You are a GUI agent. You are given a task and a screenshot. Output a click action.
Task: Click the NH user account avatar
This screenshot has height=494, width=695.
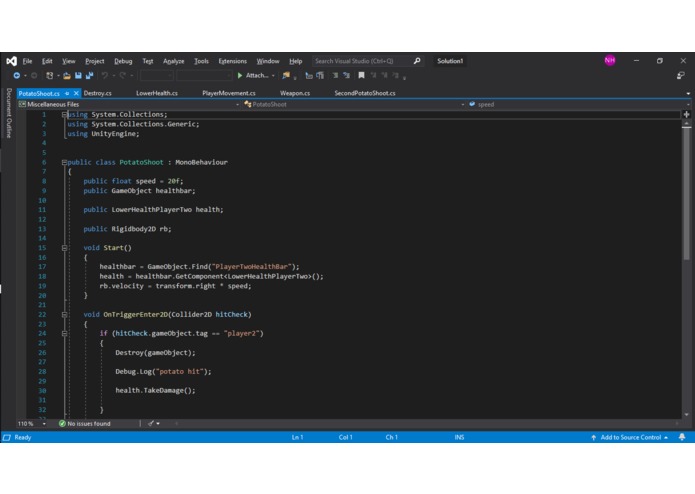[x=610, y=60]
